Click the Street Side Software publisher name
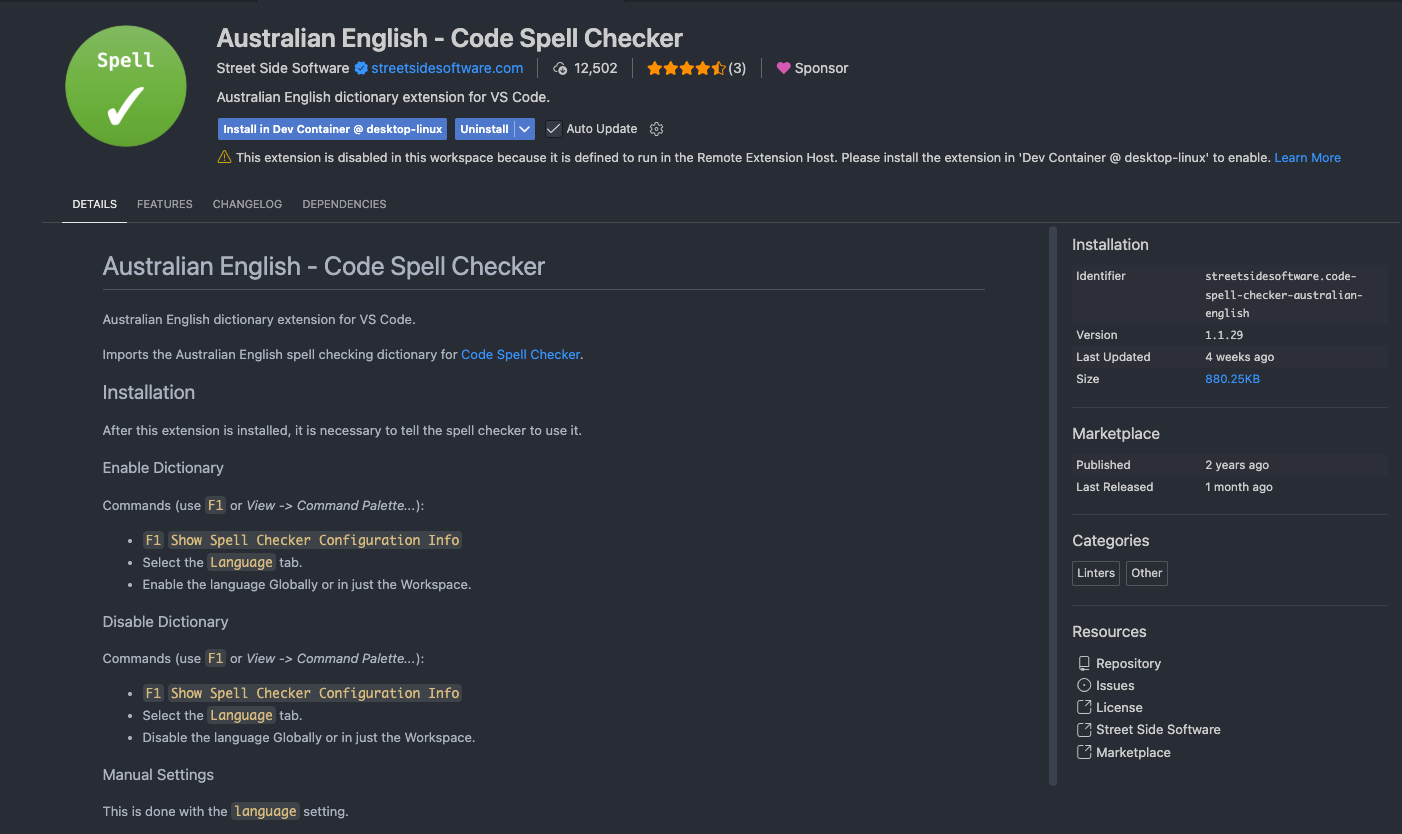 tap(283, 68)
